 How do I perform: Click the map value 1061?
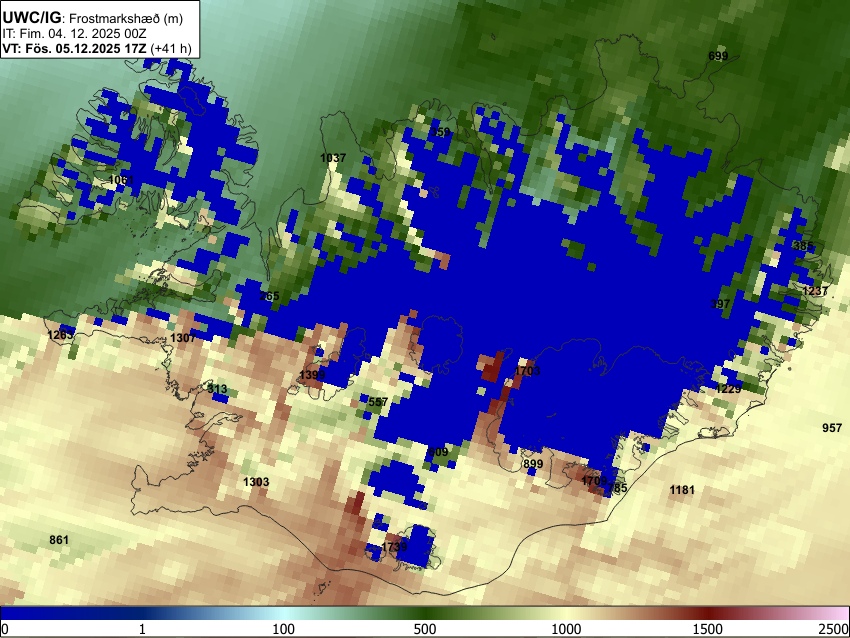coord(121,179)
